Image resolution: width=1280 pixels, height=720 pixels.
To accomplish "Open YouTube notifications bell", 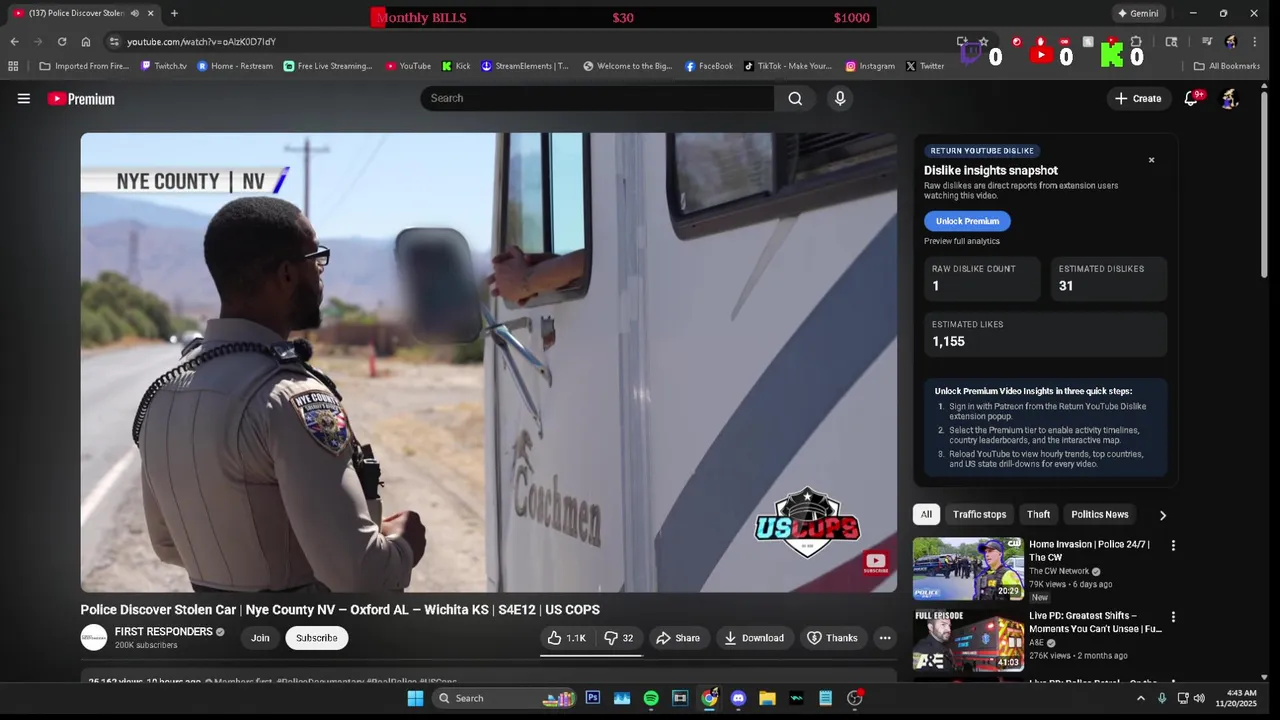I will [x=1191, y=98].
